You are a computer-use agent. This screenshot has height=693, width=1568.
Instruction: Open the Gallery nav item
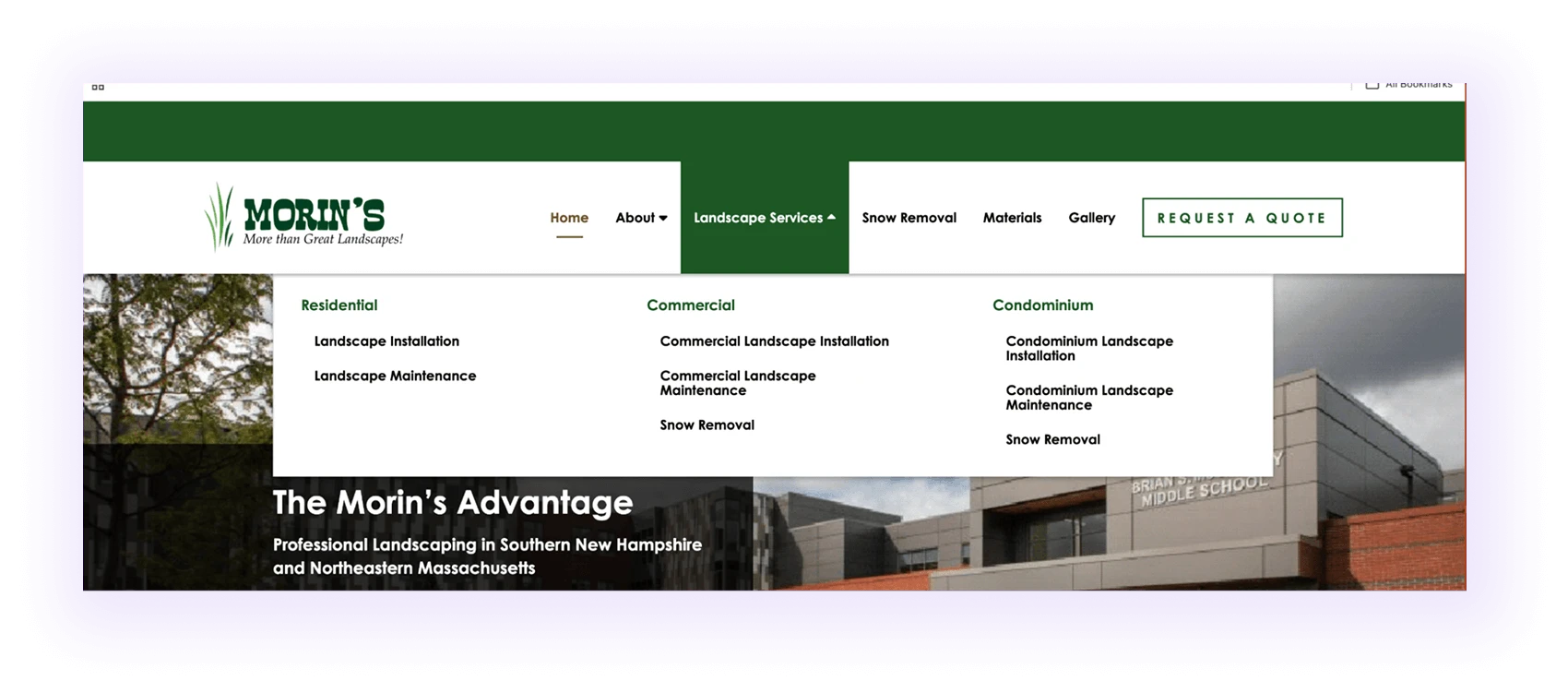coord(1092,218)
